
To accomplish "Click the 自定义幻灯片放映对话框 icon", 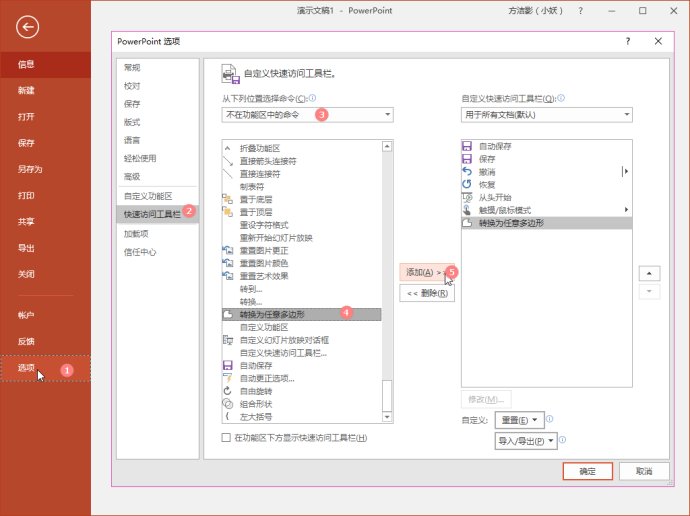I will pyautogui.click(x=228, y=340).
